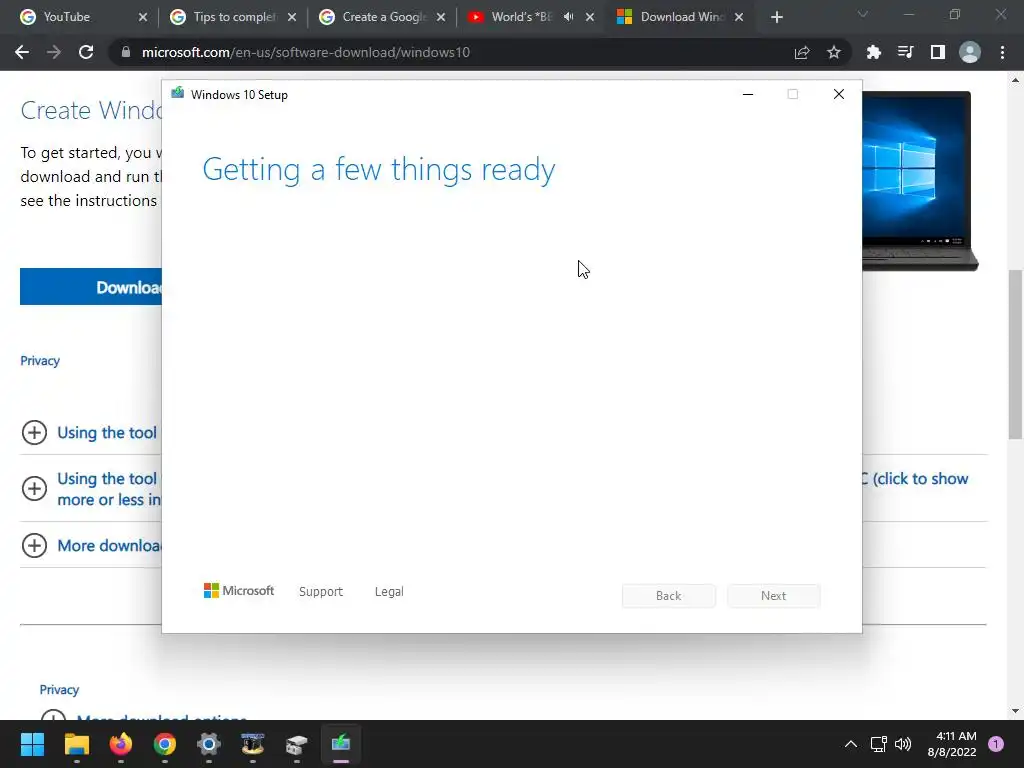1024x768 pixels.
Task: Open the Windows Start menu
Action: tap(32, 744)
